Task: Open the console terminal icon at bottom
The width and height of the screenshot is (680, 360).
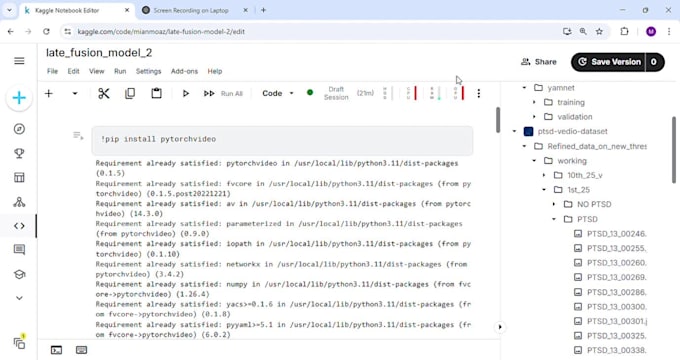Action: 56,350
